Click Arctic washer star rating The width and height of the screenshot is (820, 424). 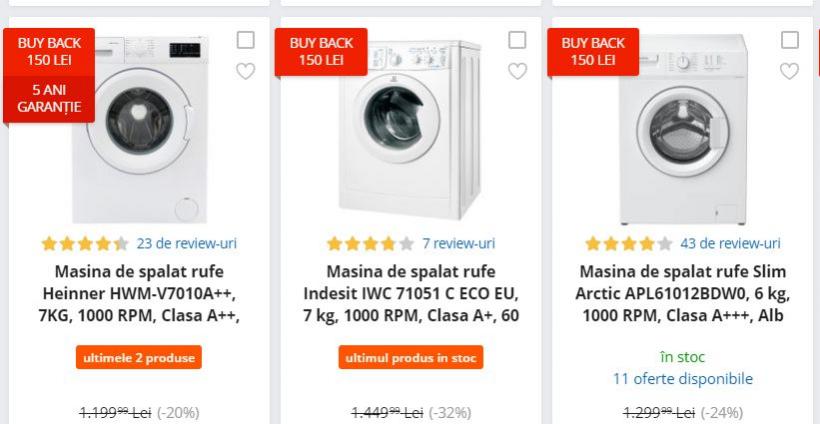point(628,243)
